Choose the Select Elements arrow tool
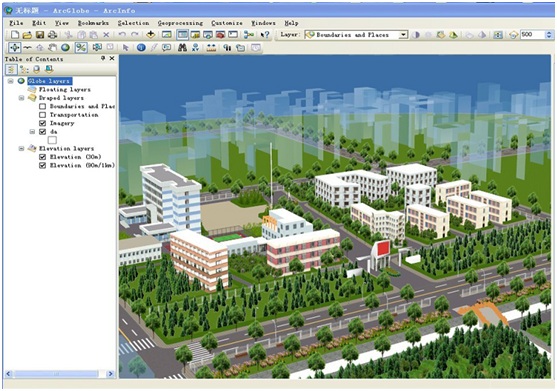 (x=125, y=48)
